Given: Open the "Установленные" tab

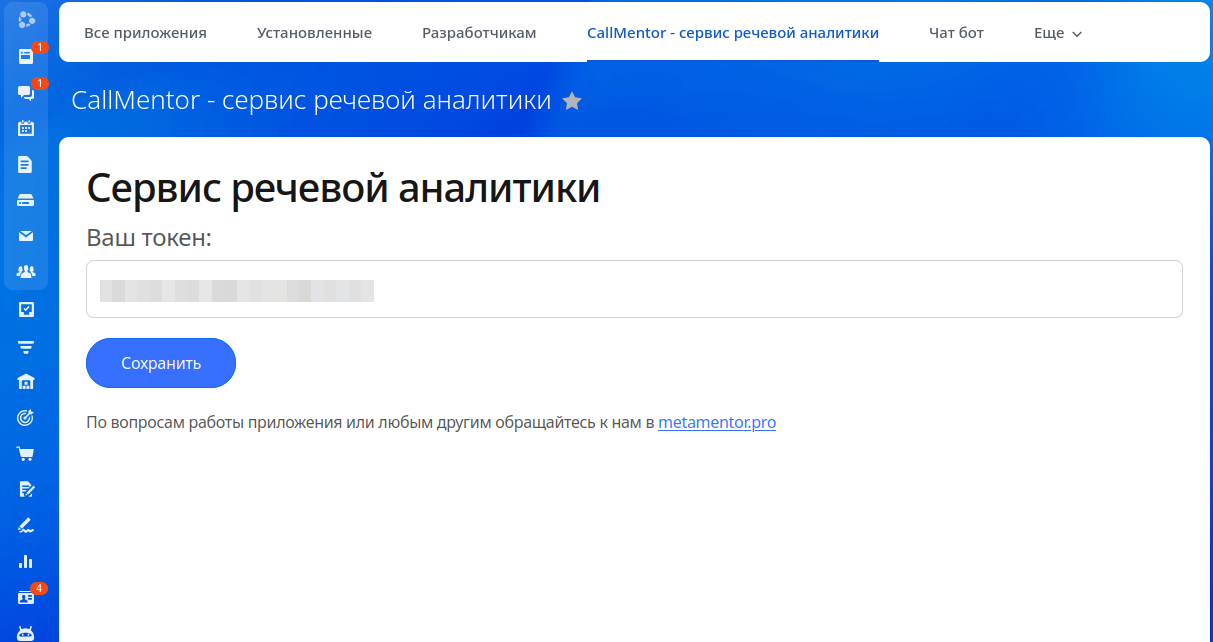Looking at the screenshot, I should (314, 33).
